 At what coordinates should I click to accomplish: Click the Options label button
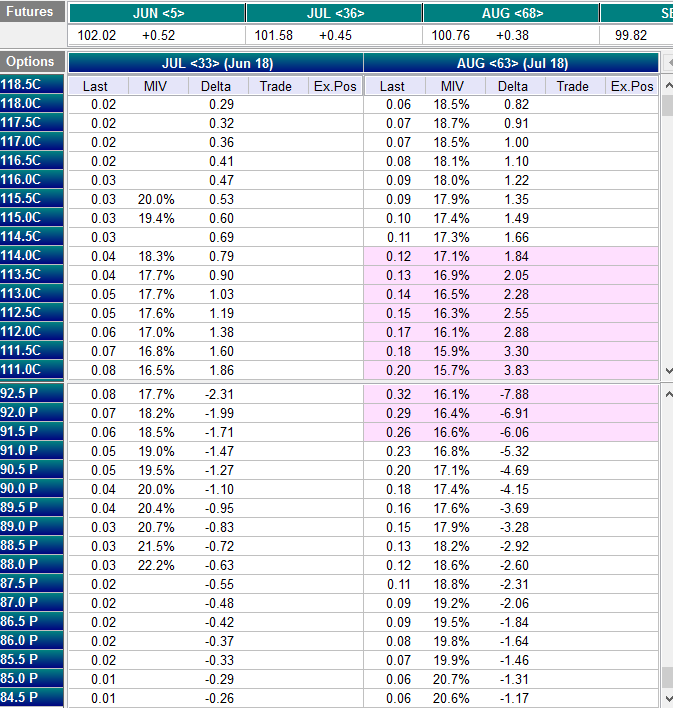click(x=32, y=62)
